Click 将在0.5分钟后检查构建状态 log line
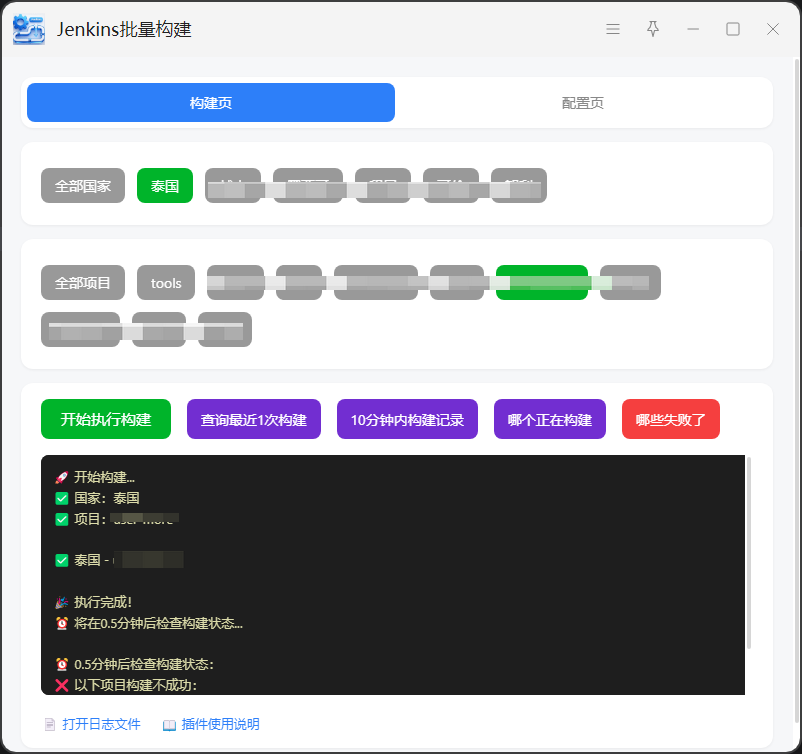The height and width of the screenshot is (754, 802). [x=149, y=623]
